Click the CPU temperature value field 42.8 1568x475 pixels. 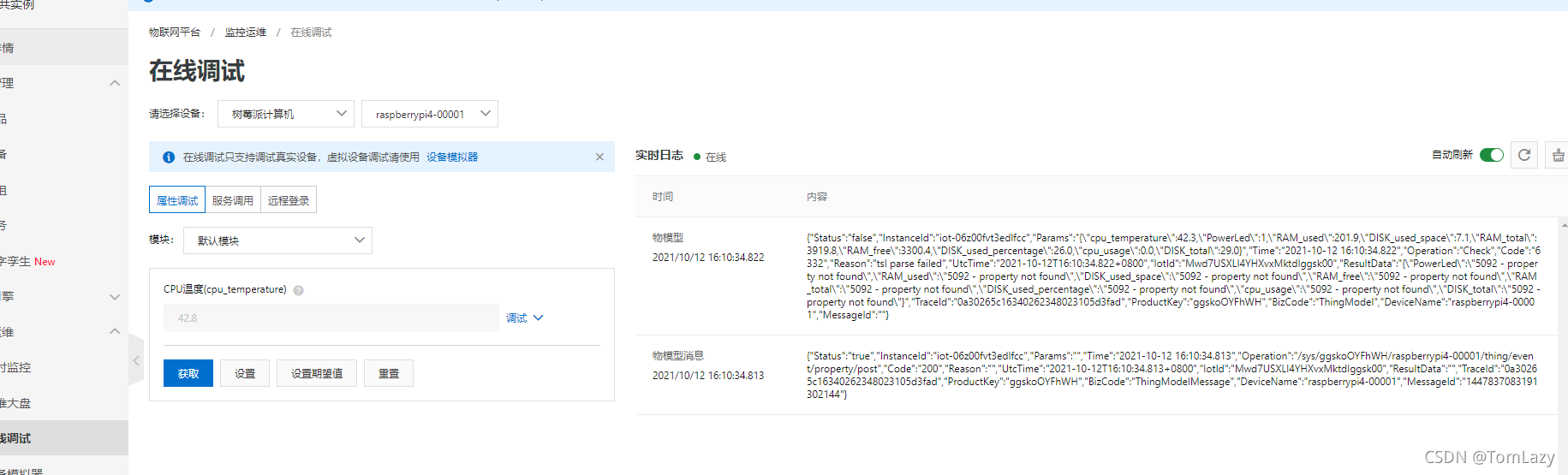click(x=331, y=318)
